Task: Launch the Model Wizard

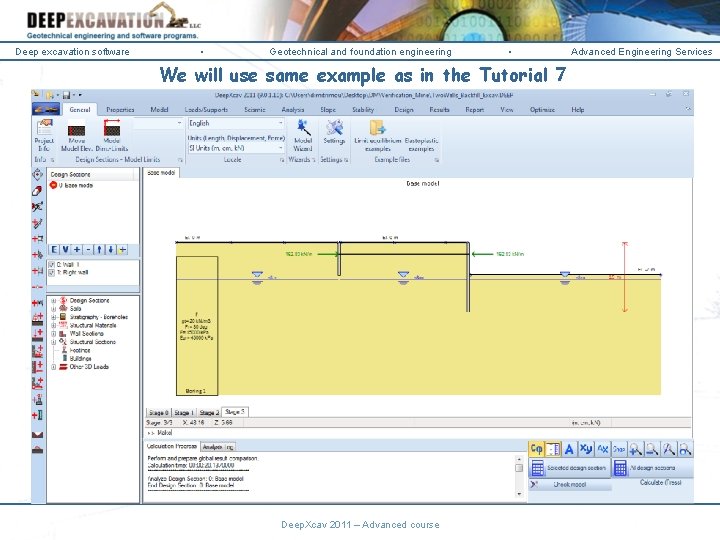Action: 303,135
